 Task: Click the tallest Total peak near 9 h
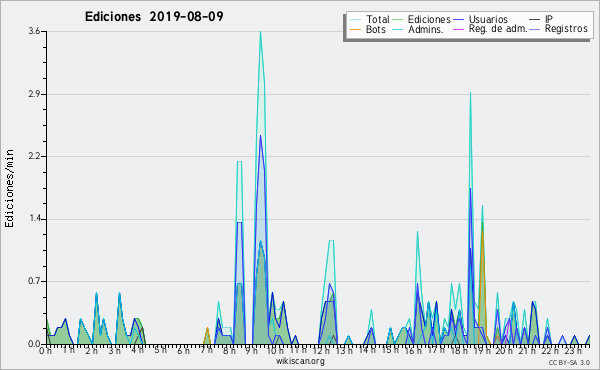click(x=260, y=32)
